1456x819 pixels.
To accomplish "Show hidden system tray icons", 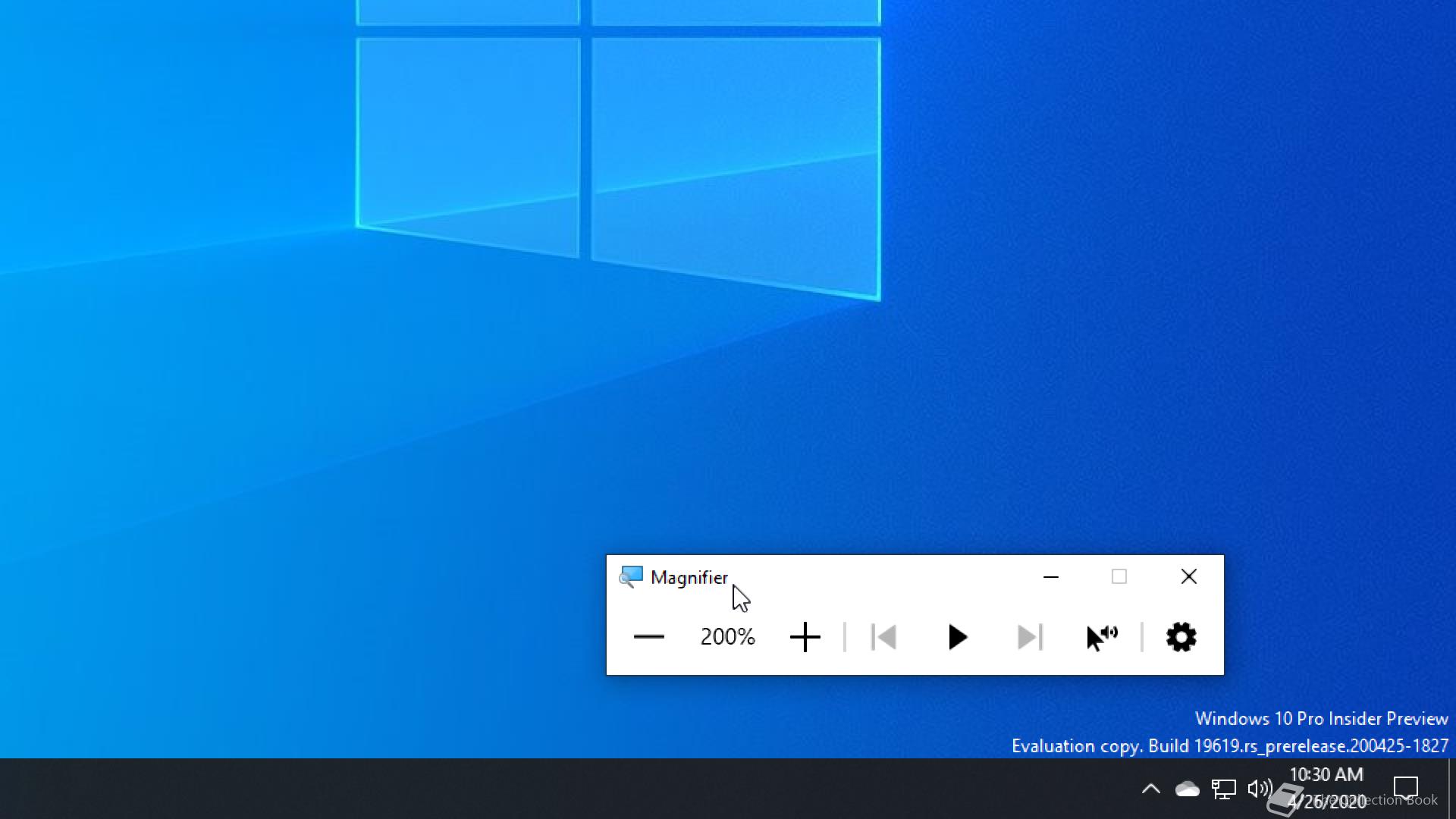I will coord(1150,789).
